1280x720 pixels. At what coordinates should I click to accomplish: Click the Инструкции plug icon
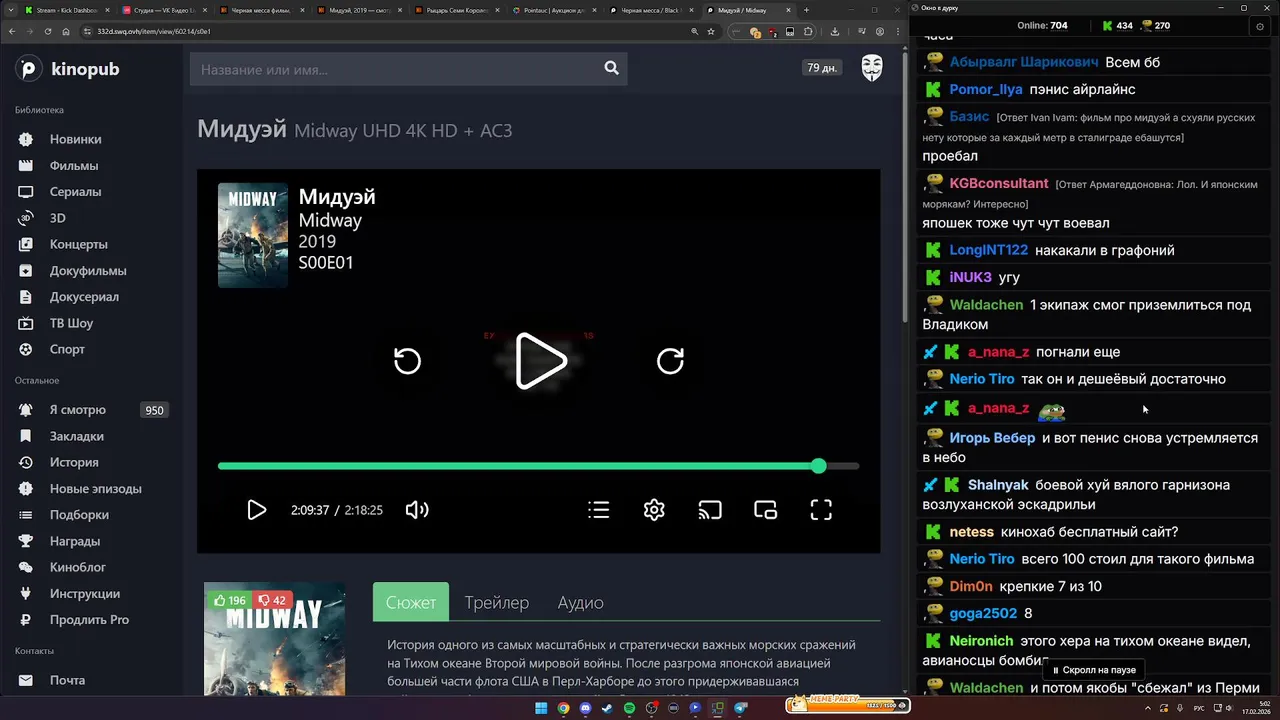pyautogui.click(x=26, y=594)
